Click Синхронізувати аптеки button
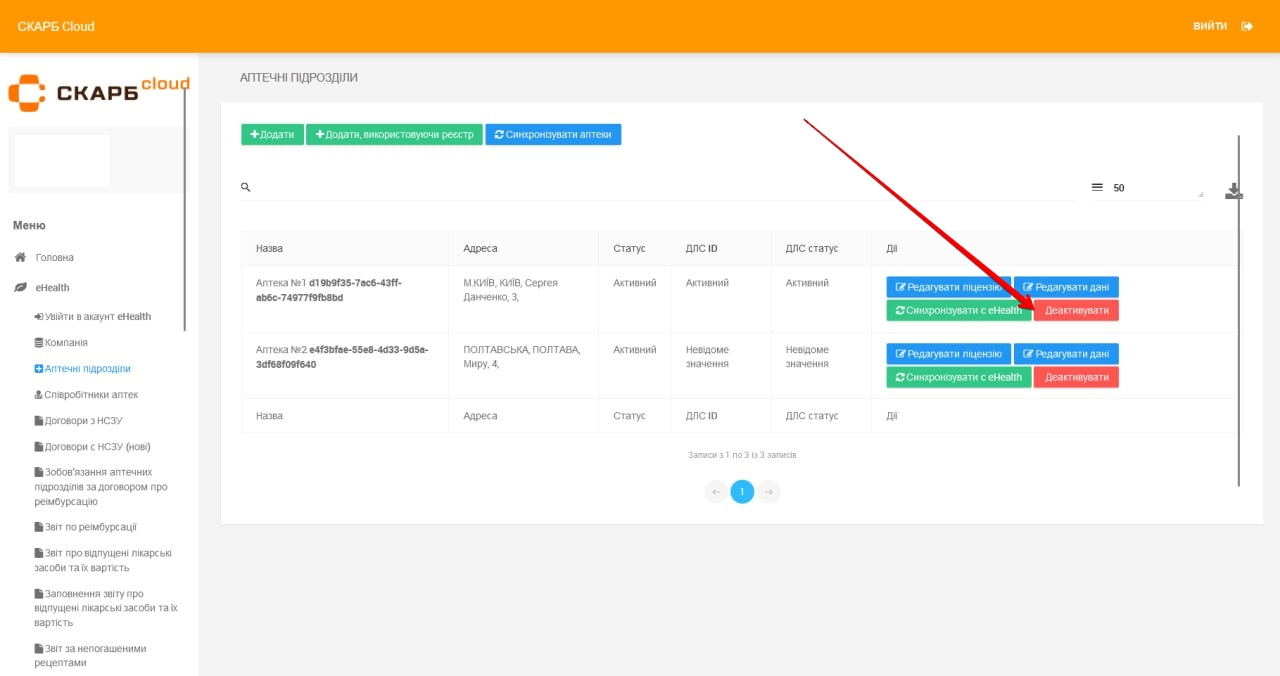This screenshot has width=1280, height=676. click(553, 135)
